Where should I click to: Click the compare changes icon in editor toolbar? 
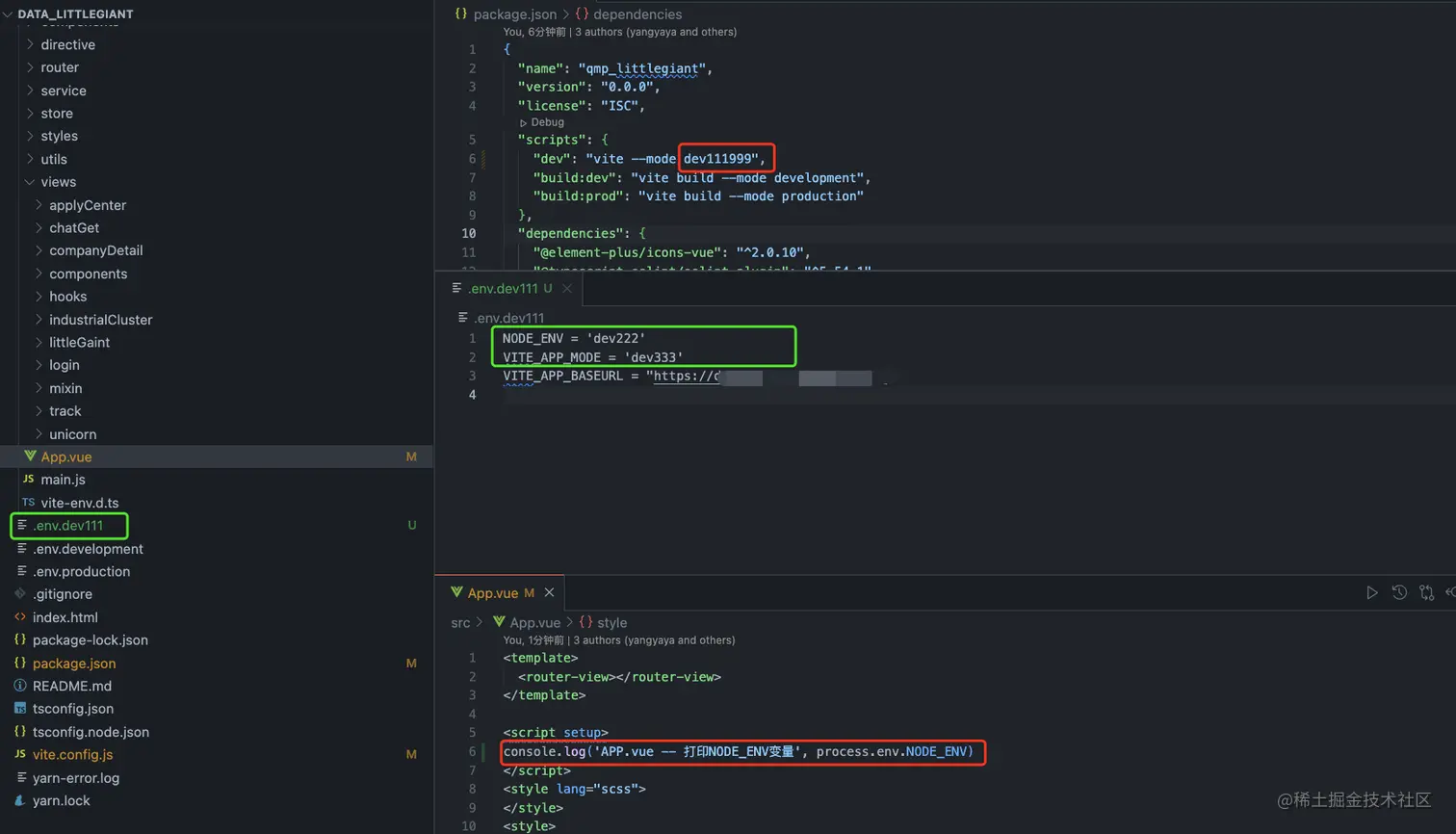tap(1426, 592)
